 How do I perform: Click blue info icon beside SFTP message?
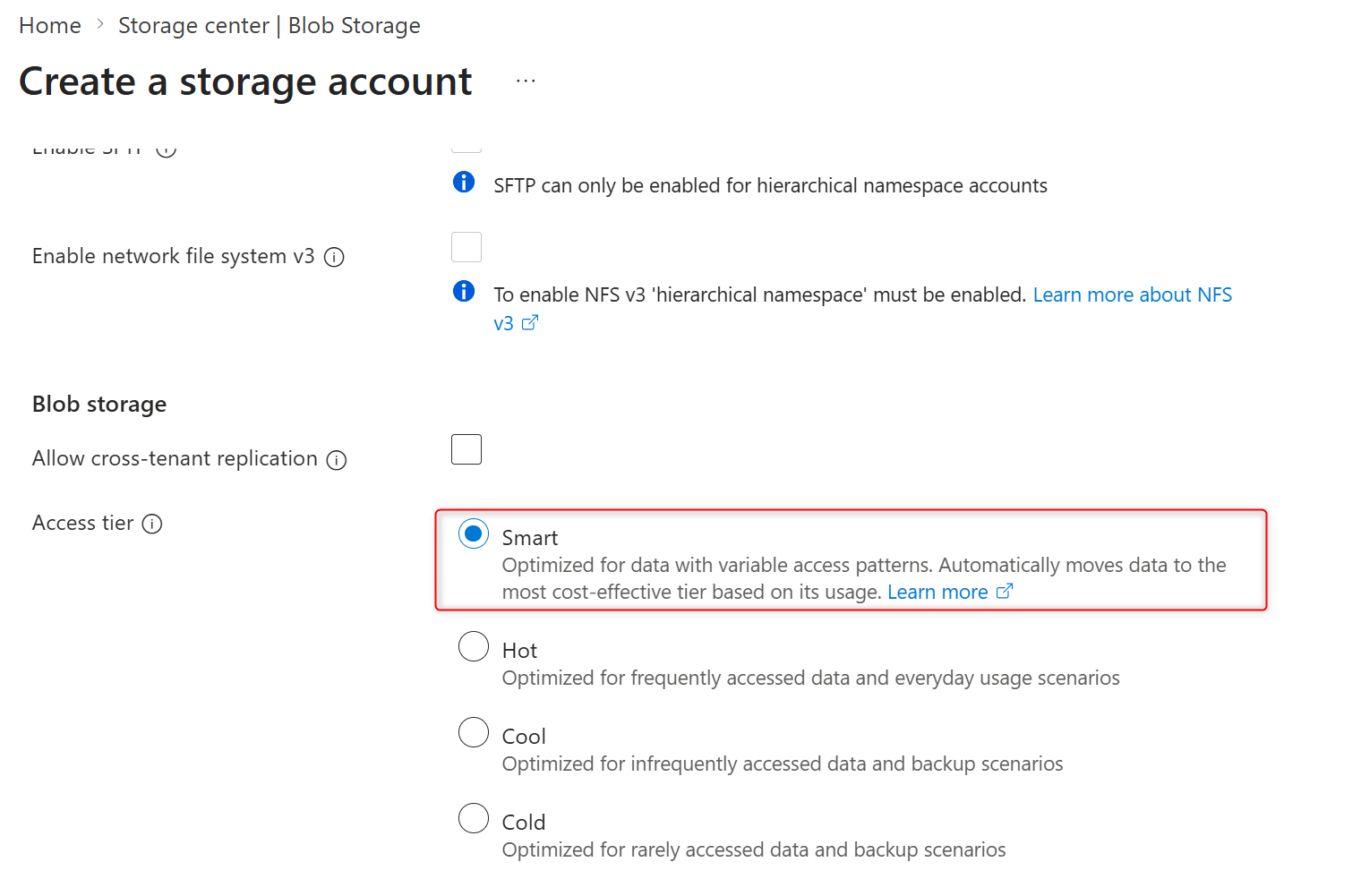tap(464, 183)
